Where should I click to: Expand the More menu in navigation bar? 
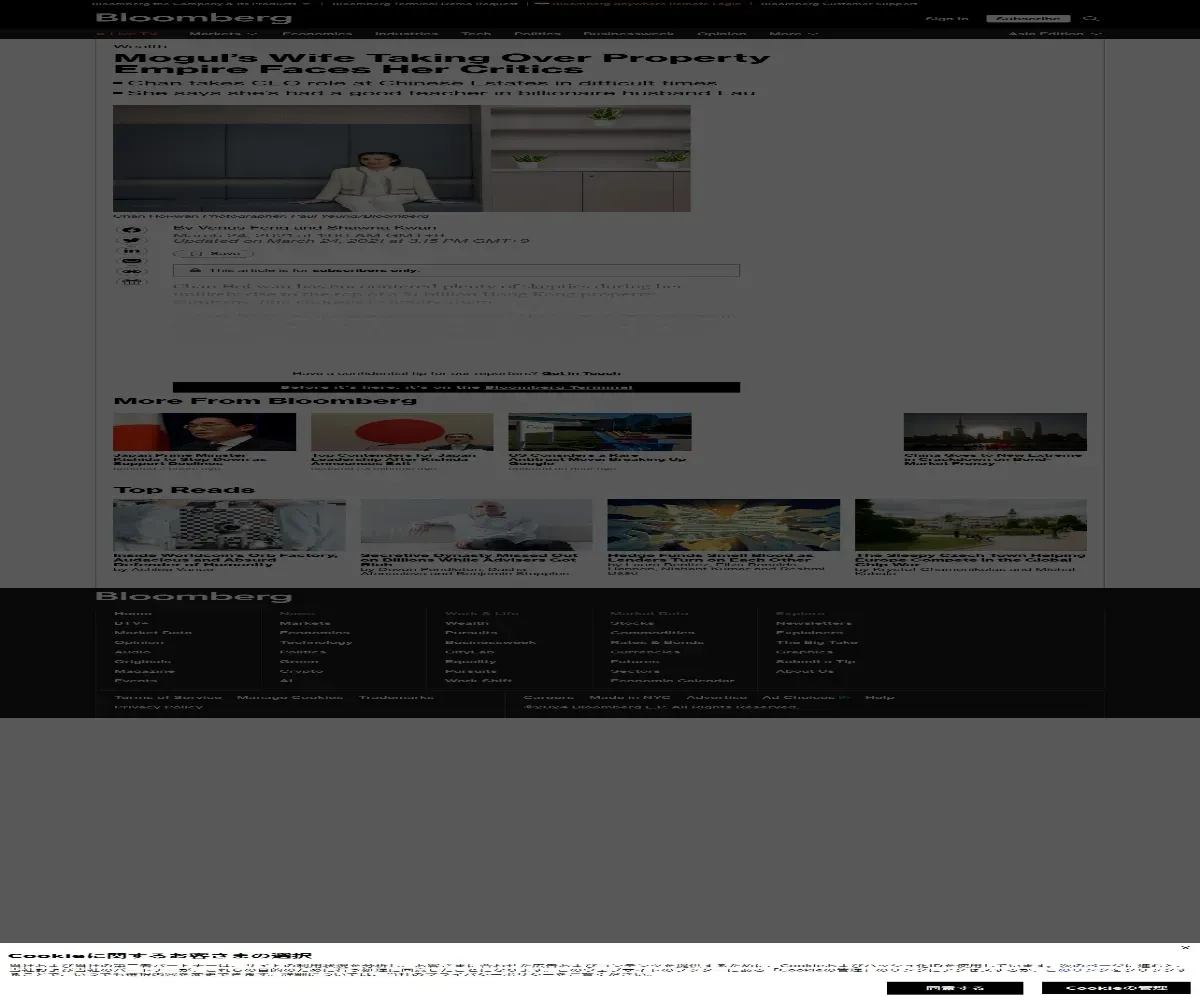coord(793,34)
